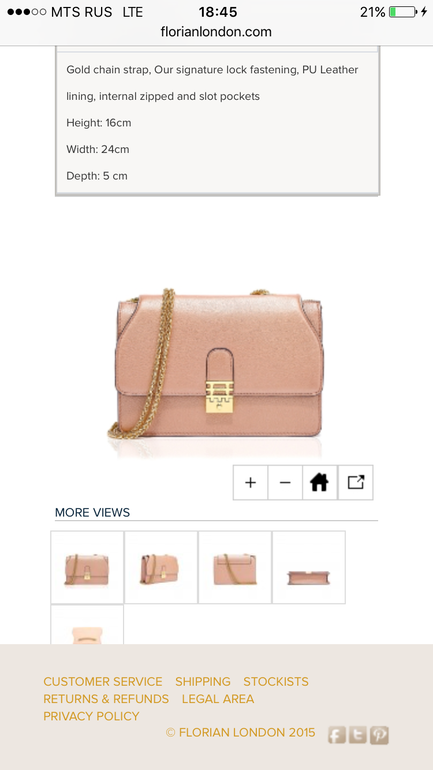
Task: Select the angled side view thumbnail
Action: pos(161,567)
